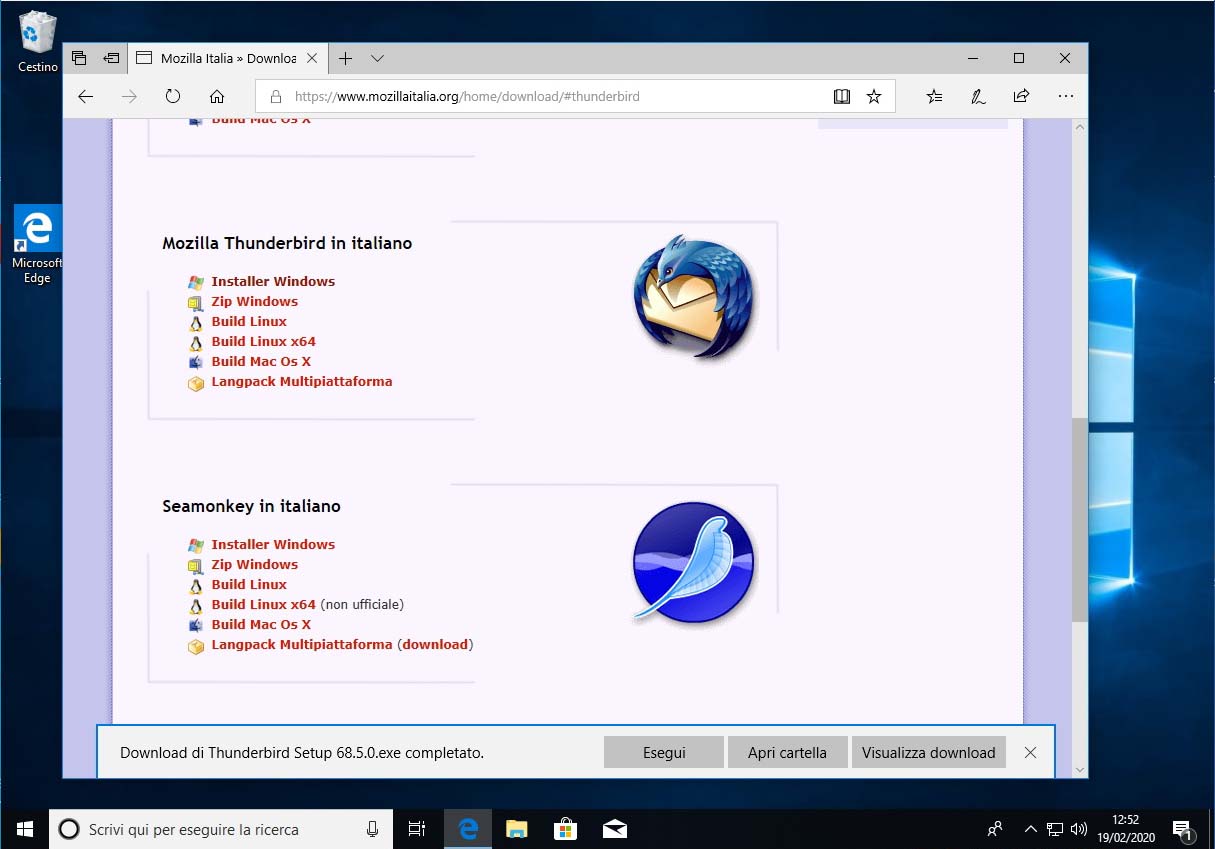Add this page to favorites star
Screen dimensions: 1215x849
(x=874, y=97)
